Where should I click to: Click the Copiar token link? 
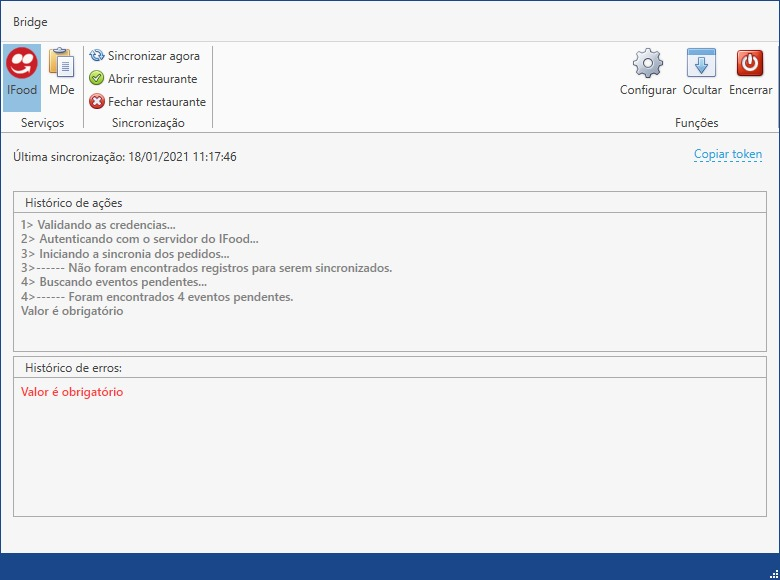coord(728,154)
